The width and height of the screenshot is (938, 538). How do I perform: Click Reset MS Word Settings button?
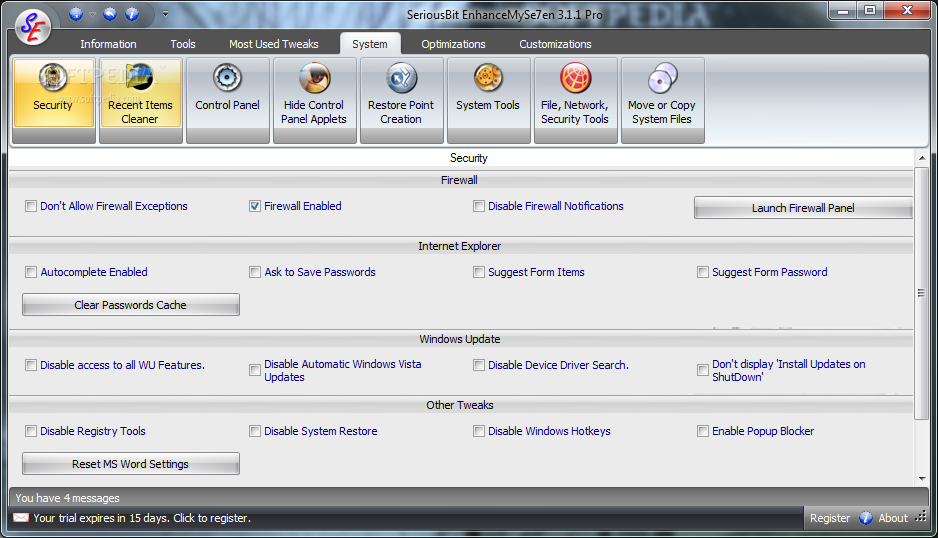[130, 464]
